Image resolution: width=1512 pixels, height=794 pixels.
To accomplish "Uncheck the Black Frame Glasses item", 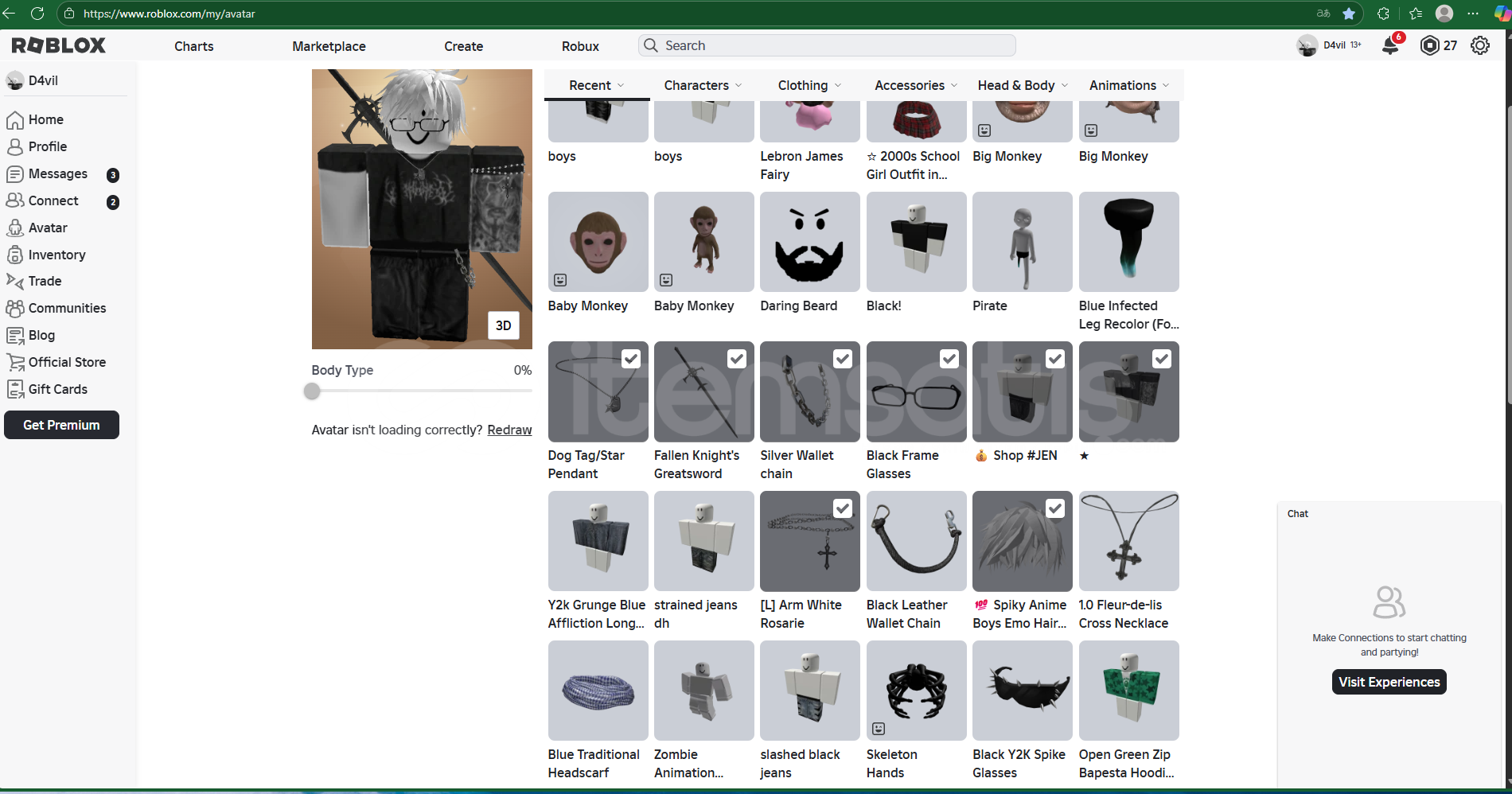I will 949,359.
